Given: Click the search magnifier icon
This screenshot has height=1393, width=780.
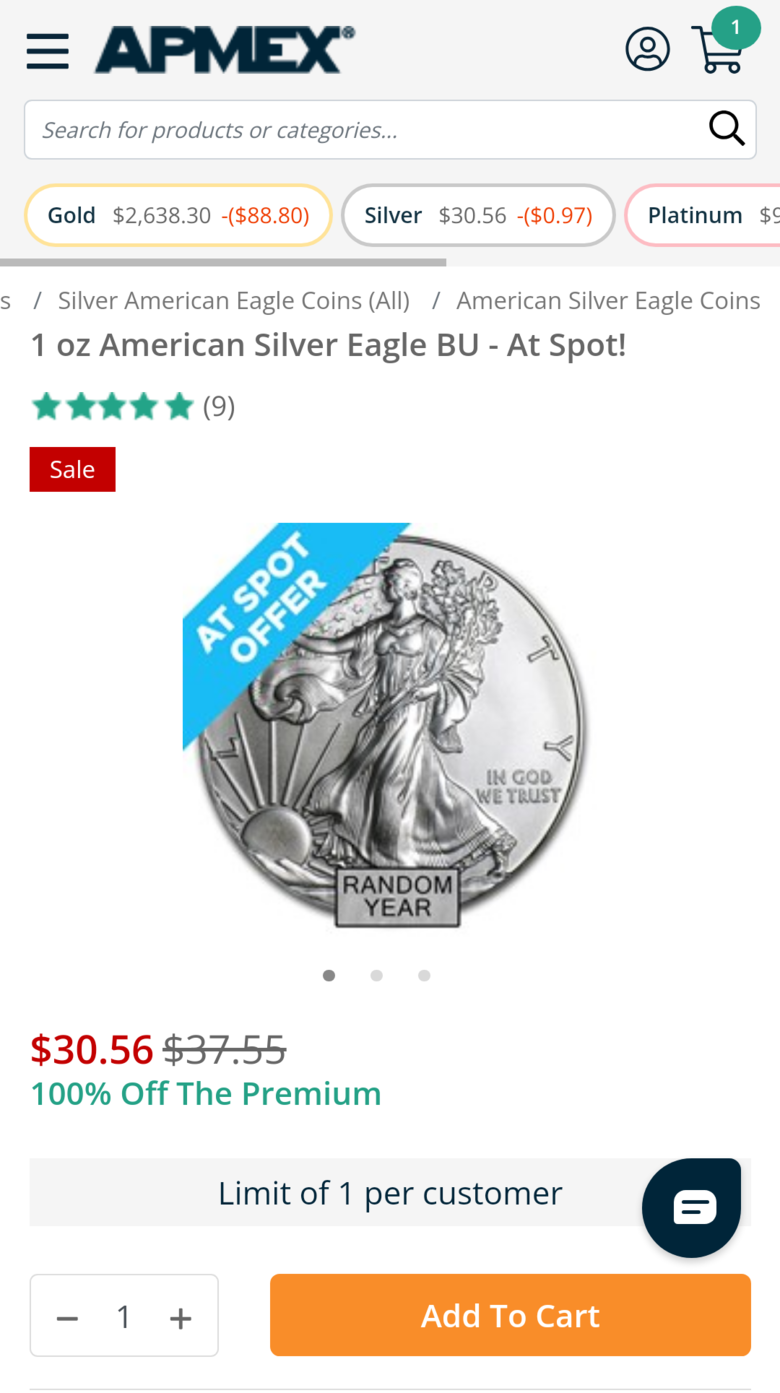Looking at the screenshot, I should pyautogui.click(x=727, y=129).
